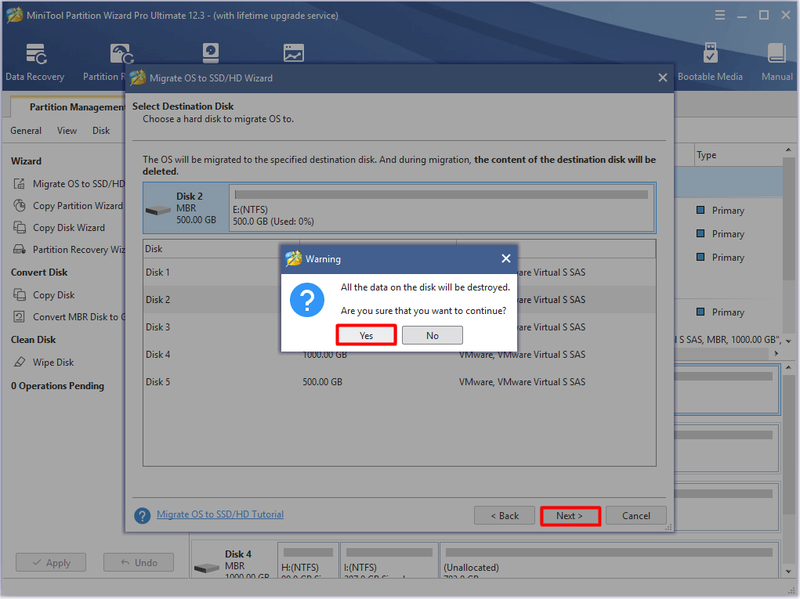Click the MiniTool app logo in title bar
The height and width of the screenshot is (599, 800).
14,15
